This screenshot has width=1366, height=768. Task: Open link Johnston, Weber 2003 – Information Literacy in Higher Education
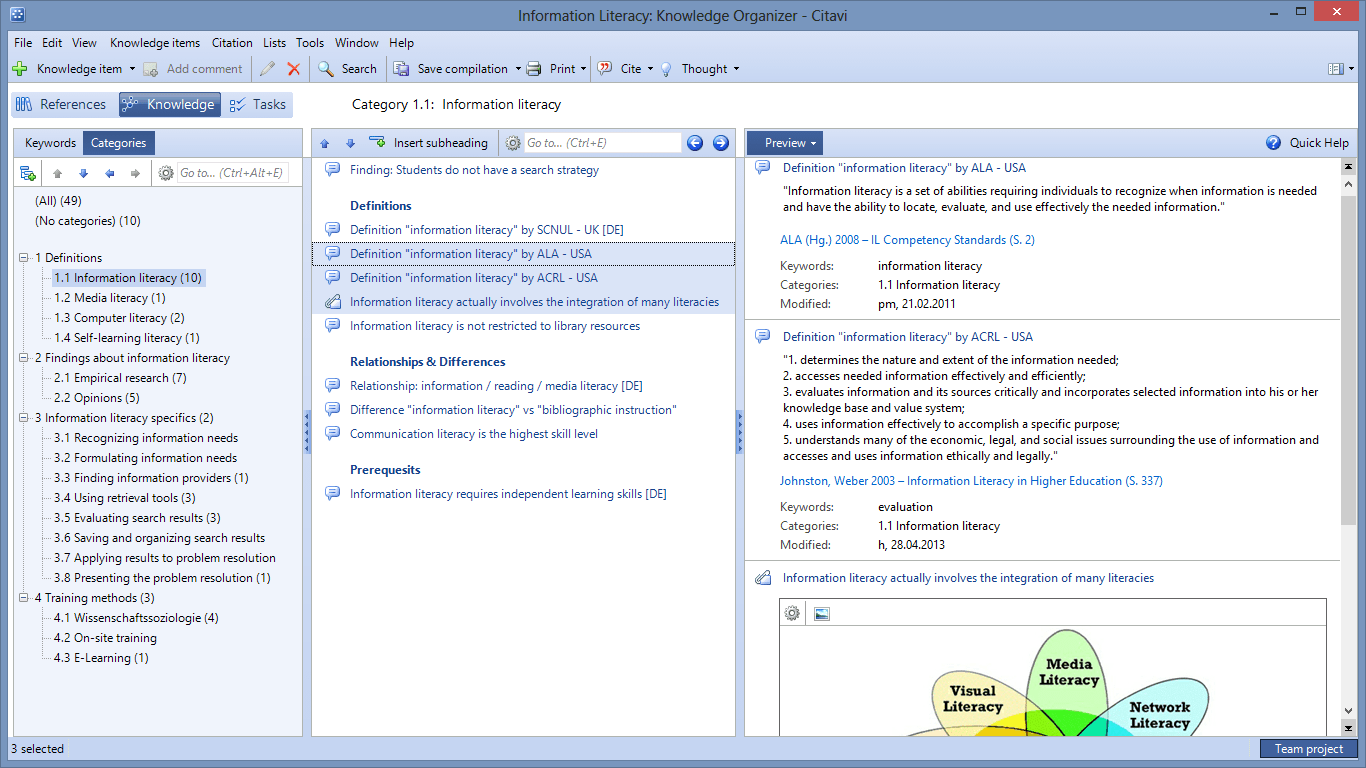pyautogui.click(x=971, y=481)
